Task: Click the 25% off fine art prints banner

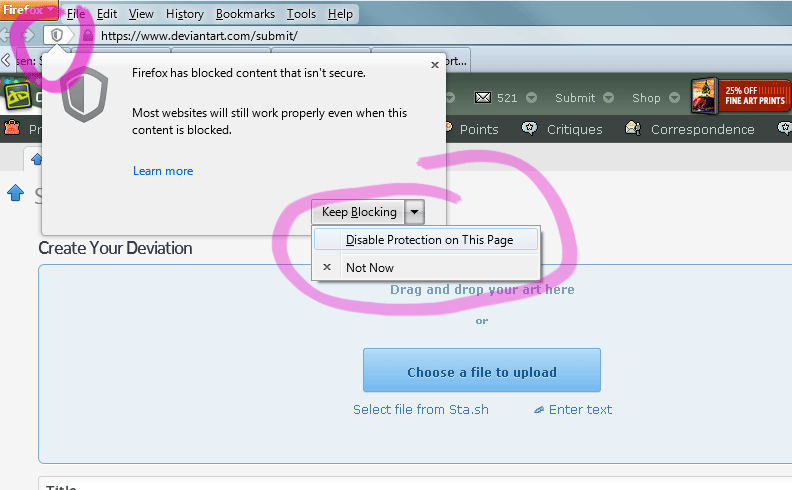Action: [x=740, y=95]
